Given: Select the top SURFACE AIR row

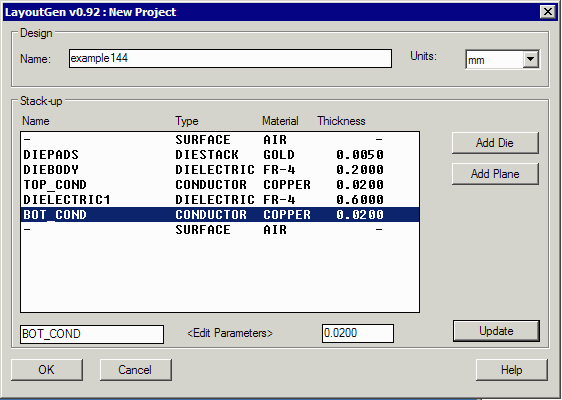Looking at the screenshot, I should click(220, 139).
